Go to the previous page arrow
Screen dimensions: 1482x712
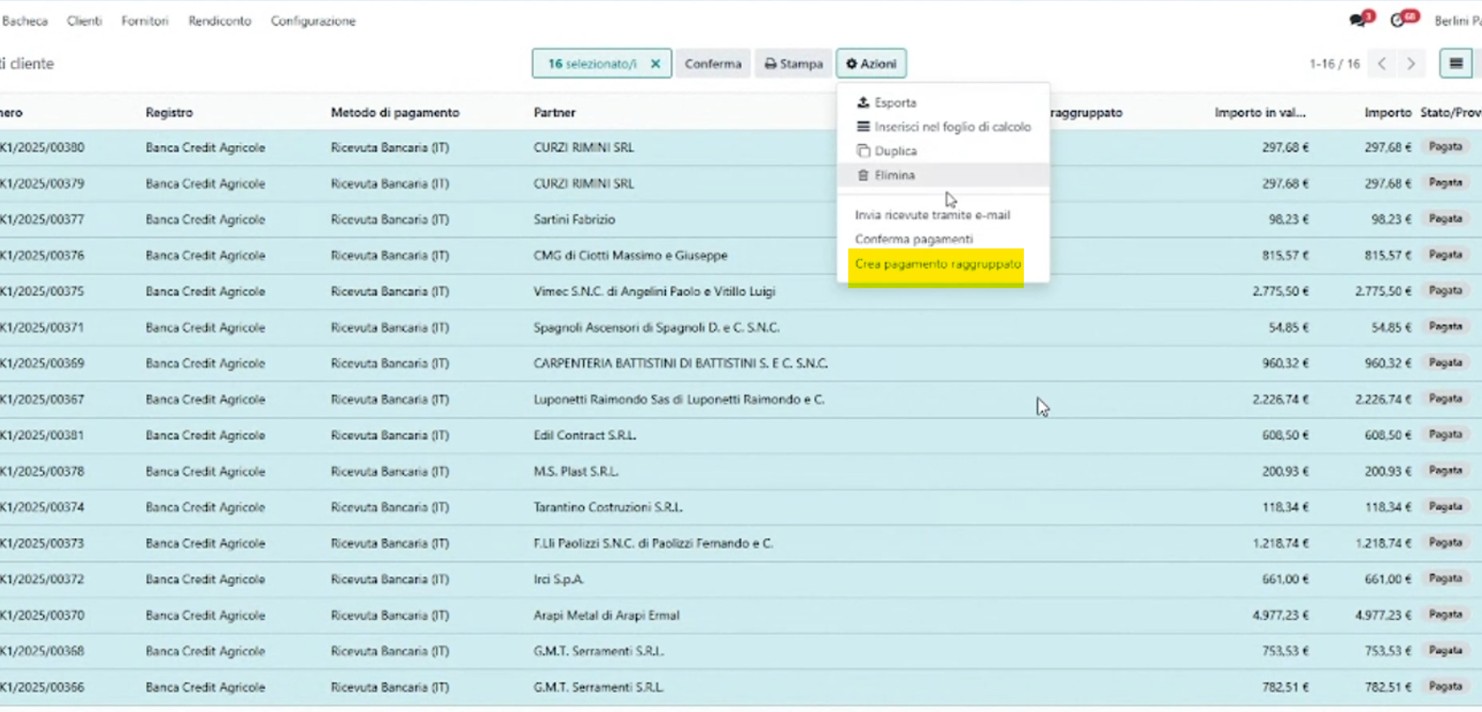[x=1382, y=64]
